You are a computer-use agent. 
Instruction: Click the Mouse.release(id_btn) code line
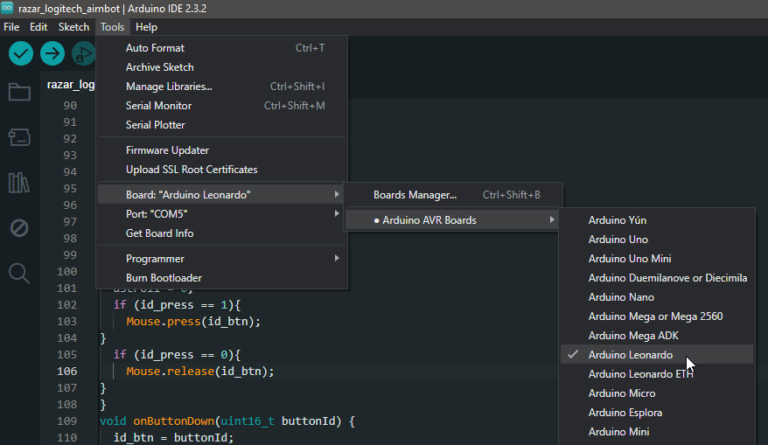point(200,372)
